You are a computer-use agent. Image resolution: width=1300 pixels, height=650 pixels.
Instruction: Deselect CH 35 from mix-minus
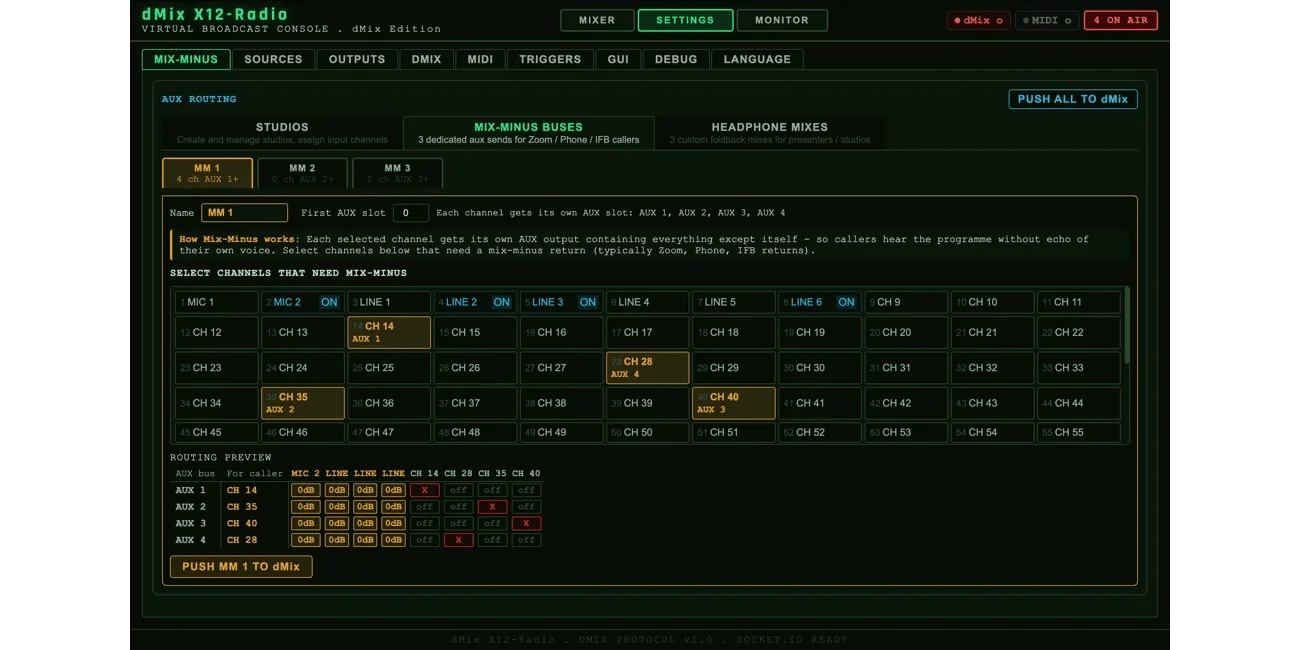tap(302, 403)
